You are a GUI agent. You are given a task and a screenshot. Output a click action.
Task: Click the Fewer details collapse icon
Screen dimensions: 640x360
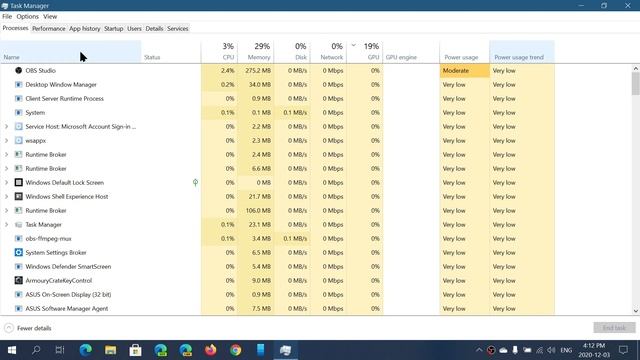pyautogui.click(x=9, y=328)
